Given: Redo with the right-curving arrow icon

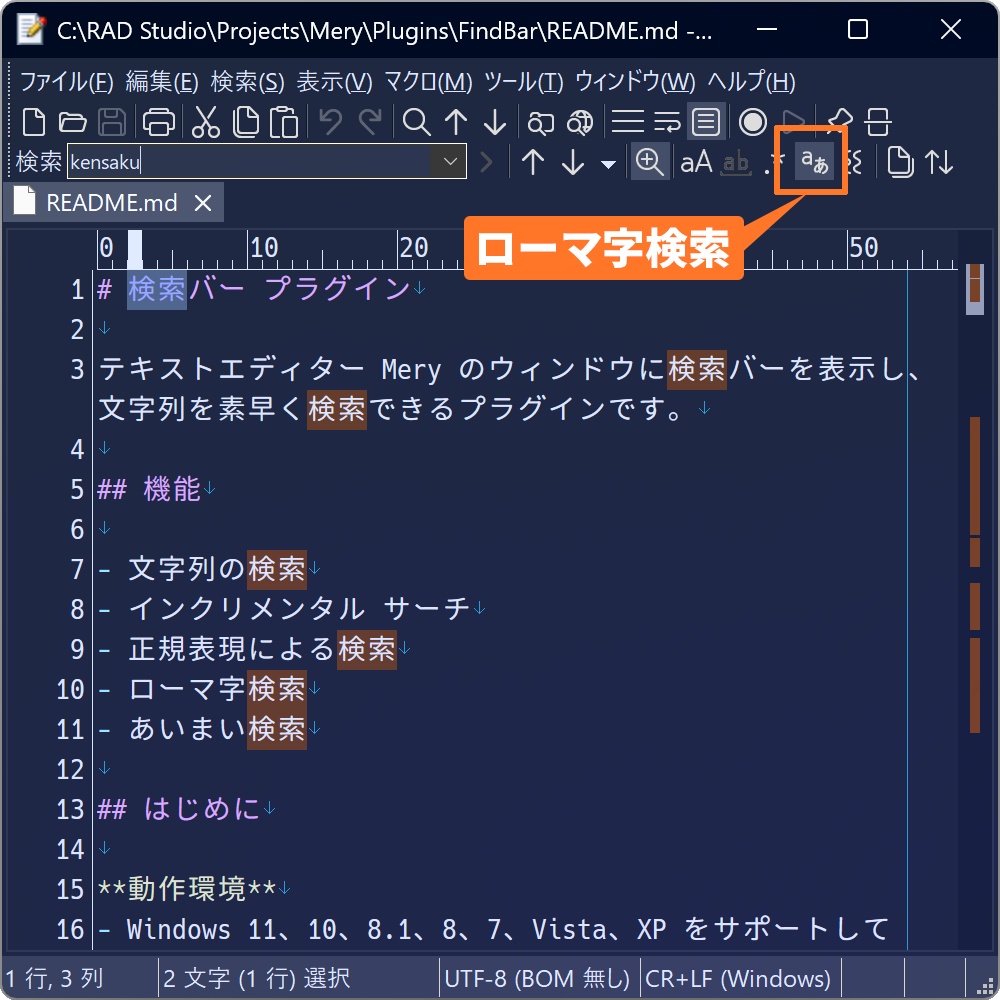Looking at the screenshot, I should (x=369, y=122).
